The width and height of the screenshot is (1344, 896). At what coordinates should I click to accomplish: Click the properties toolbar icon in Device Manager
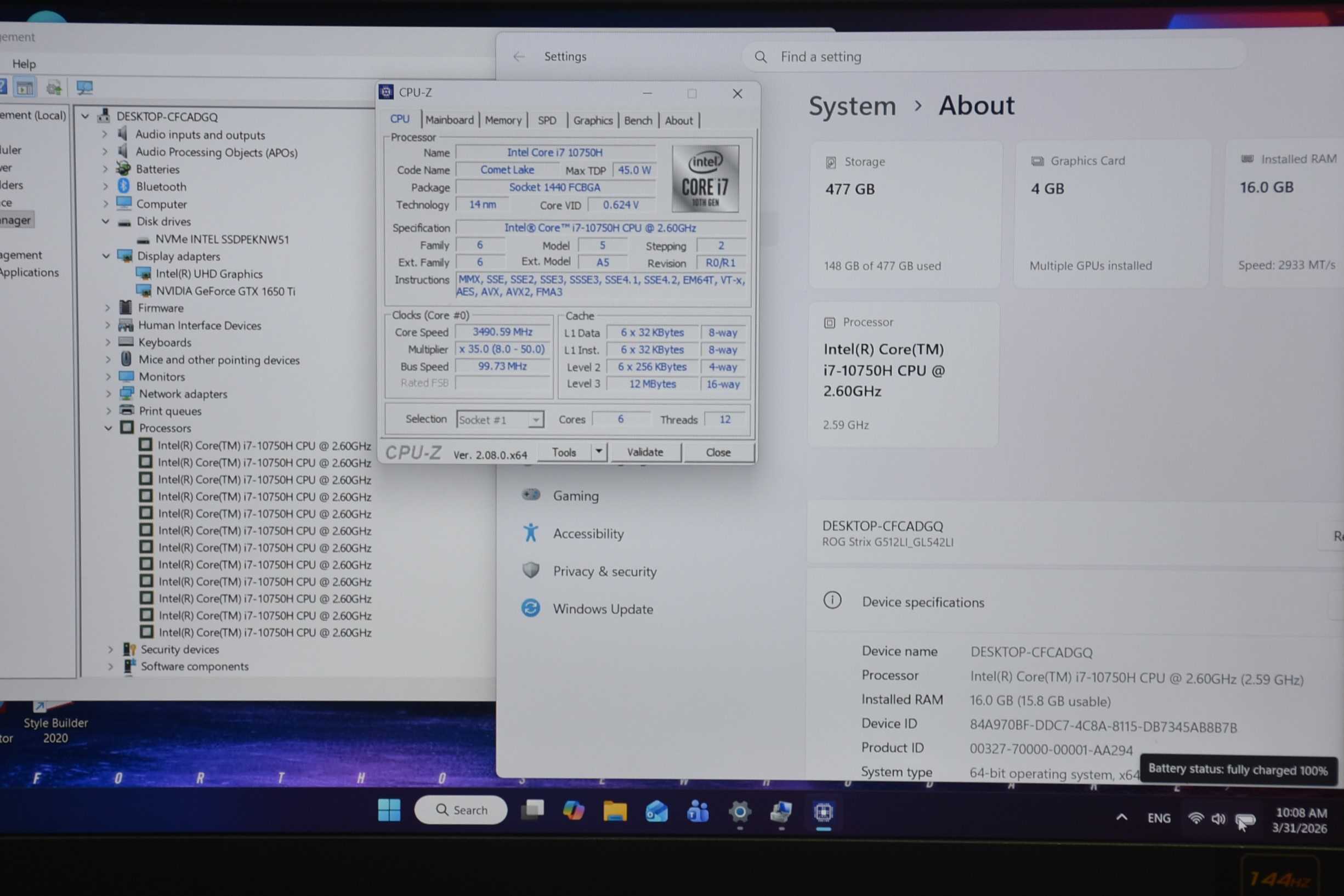tap(25, 87)
